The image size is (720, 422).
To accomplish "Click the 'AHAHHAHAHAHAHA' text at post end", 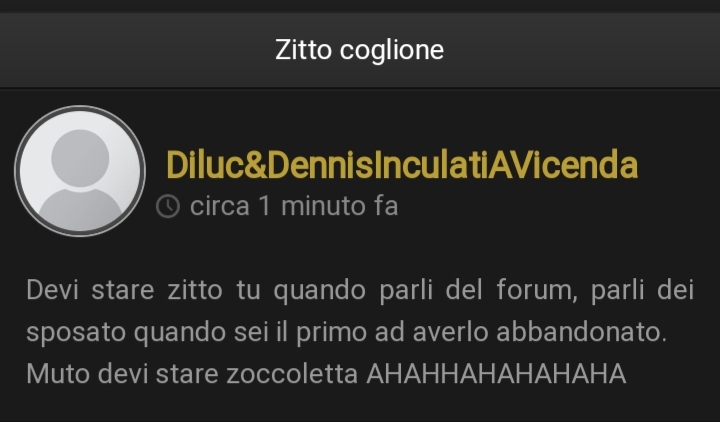I will 496,373.
